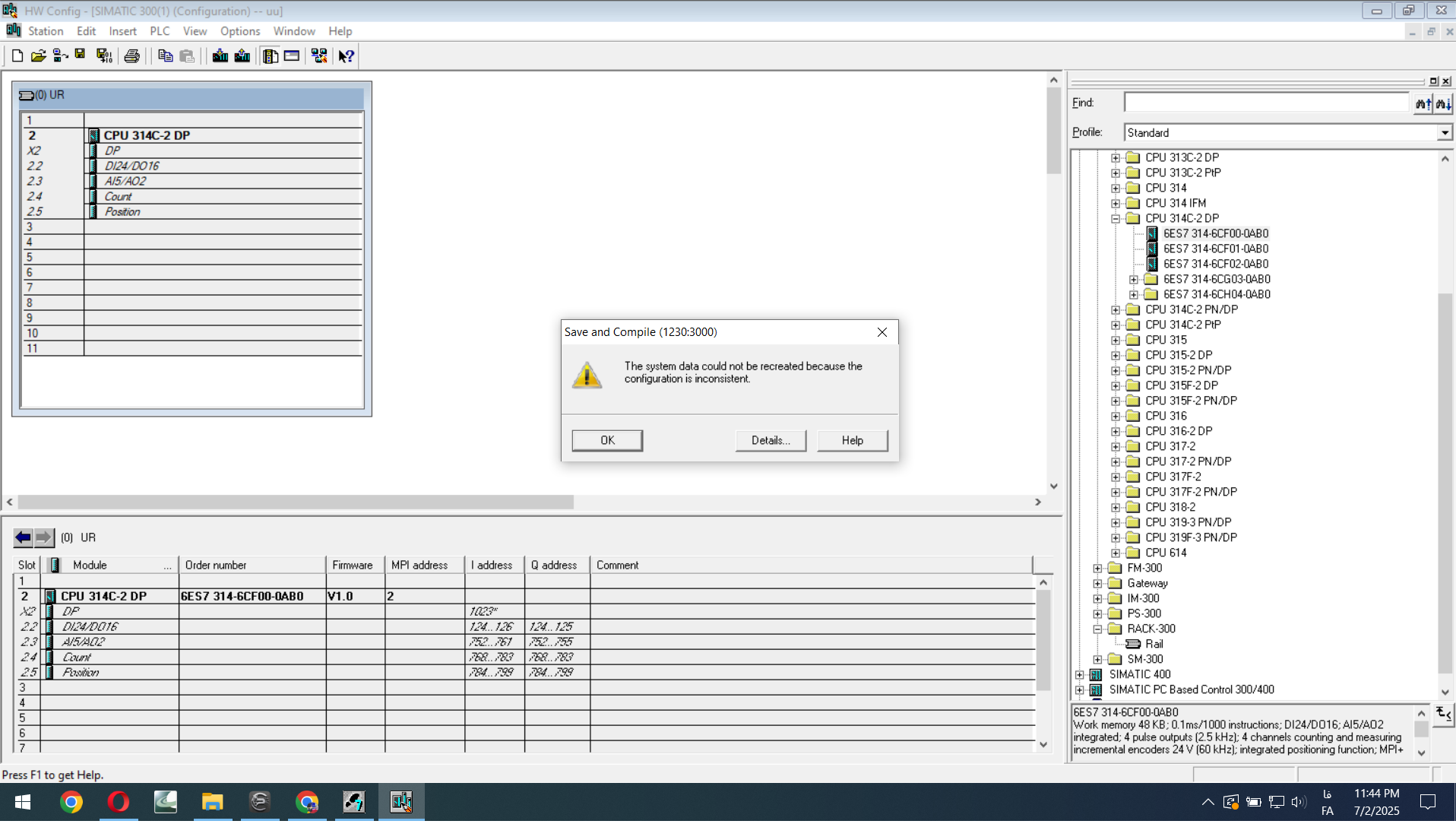Open the notification center icon
The image size is (1456, 824).
coord(1428,803)
